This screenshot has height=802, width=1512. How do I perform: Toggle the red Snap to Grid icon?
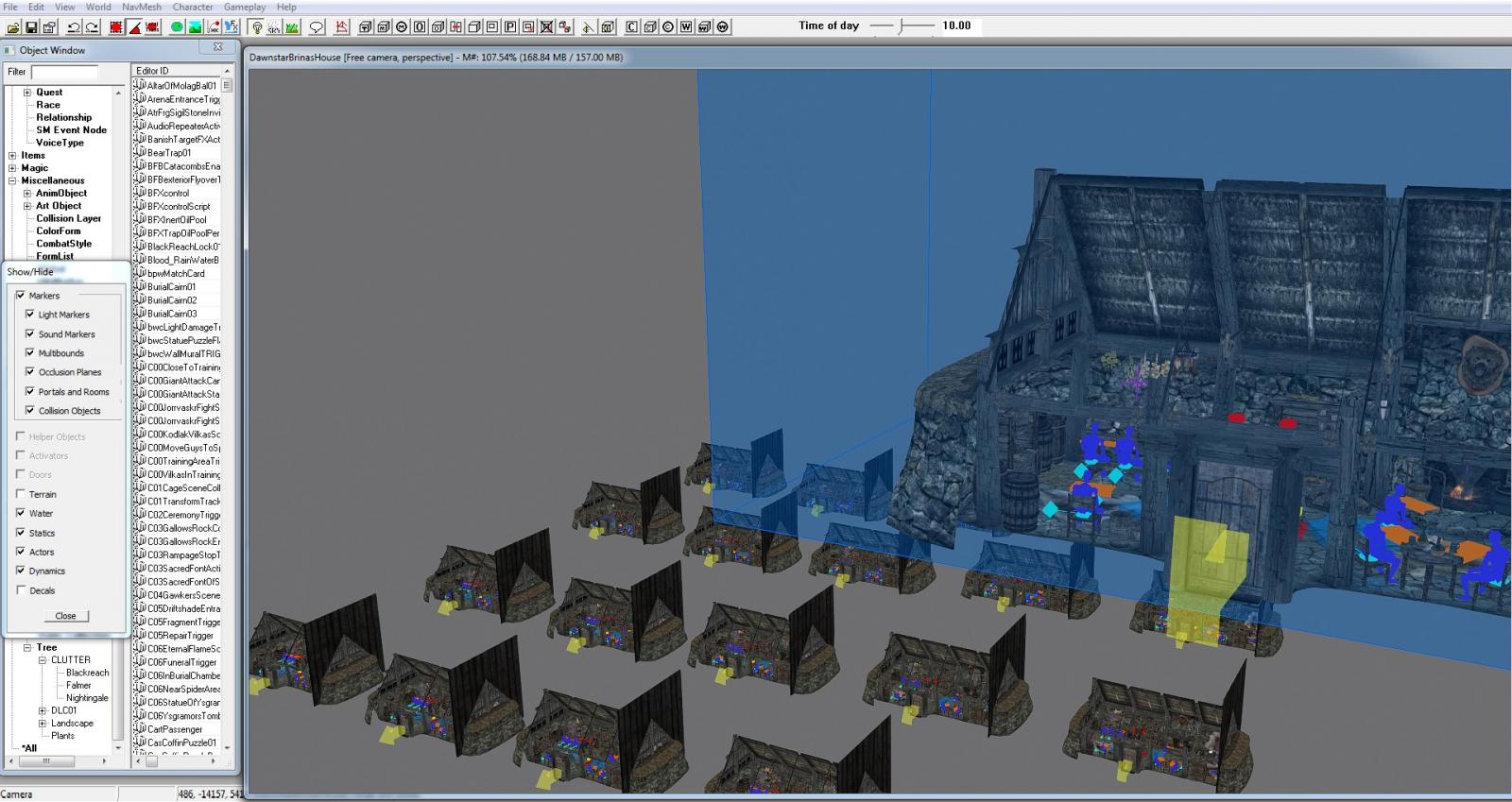(116, 27)
